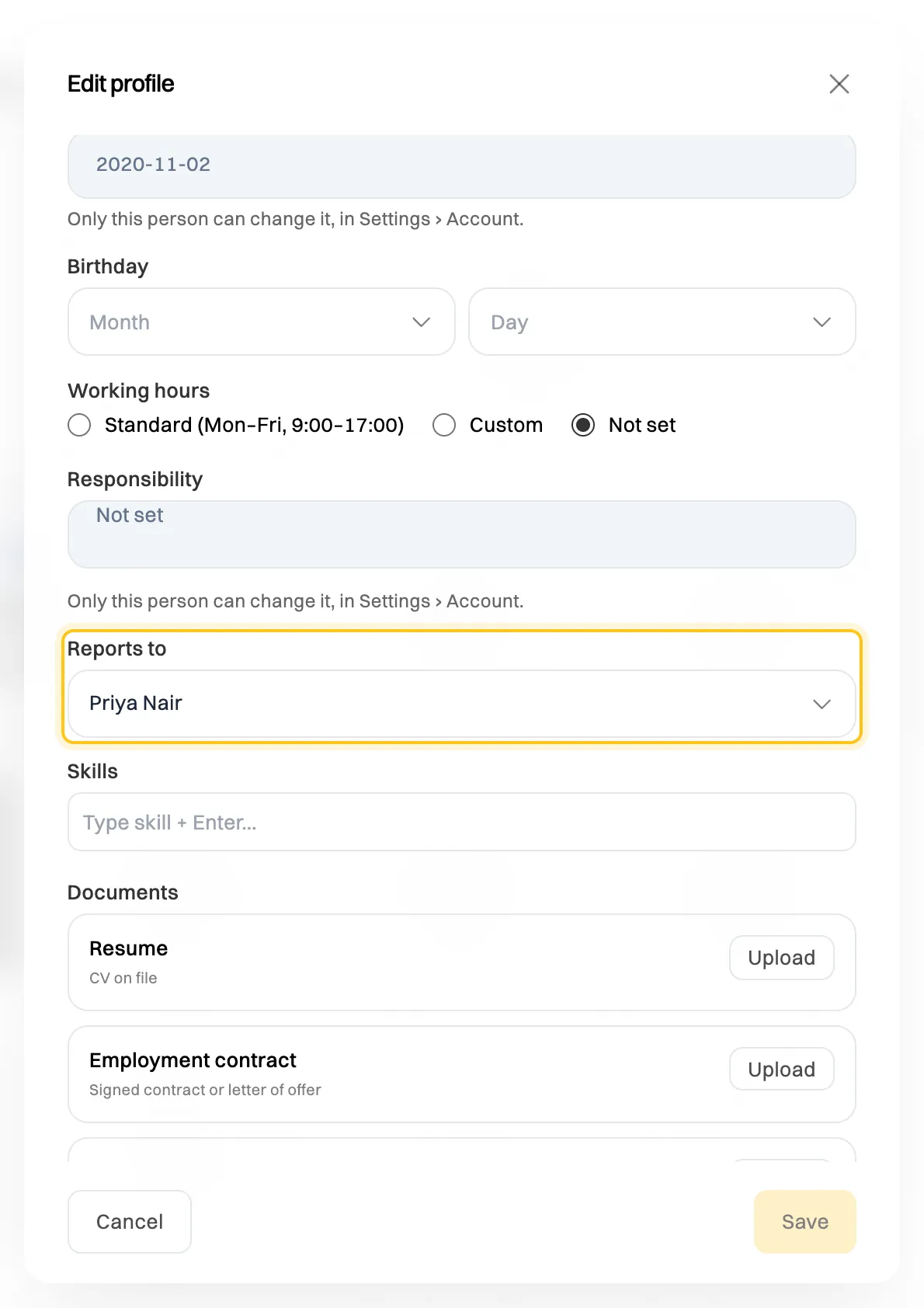This screenshot has width=924, height=1308.
Task: Click the Responsibility Not set text area
Action: 462,534
